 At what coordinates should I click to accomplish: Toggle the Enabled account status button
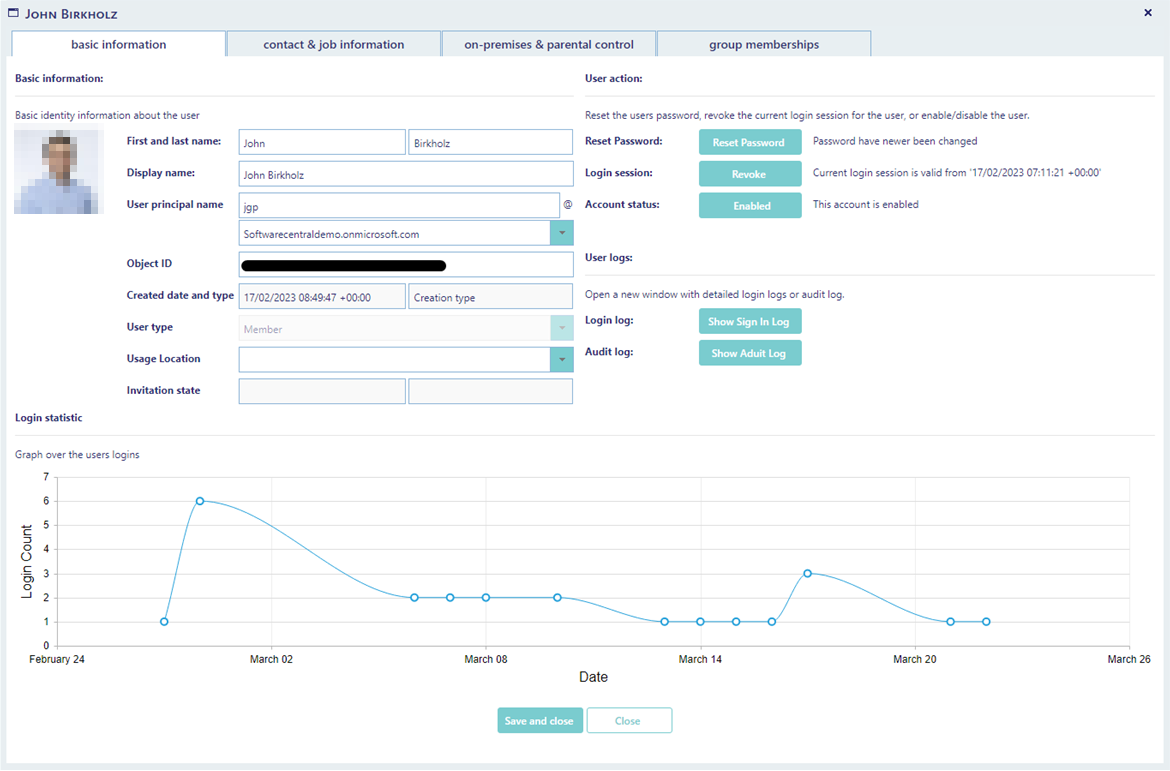[x=750, y=205]
